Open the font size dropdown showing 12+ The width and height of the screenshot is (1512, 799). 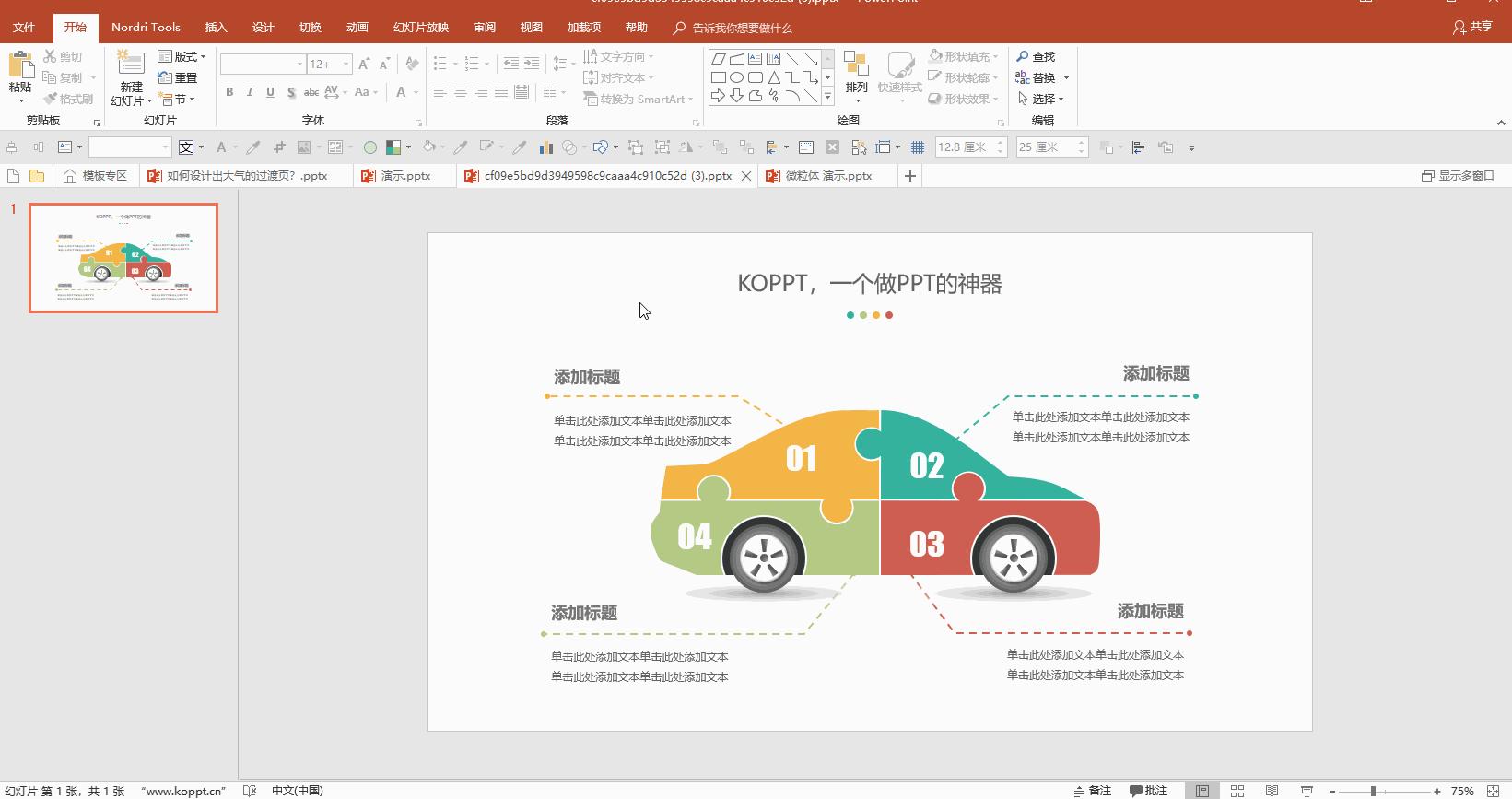click(x=346, y=65)
